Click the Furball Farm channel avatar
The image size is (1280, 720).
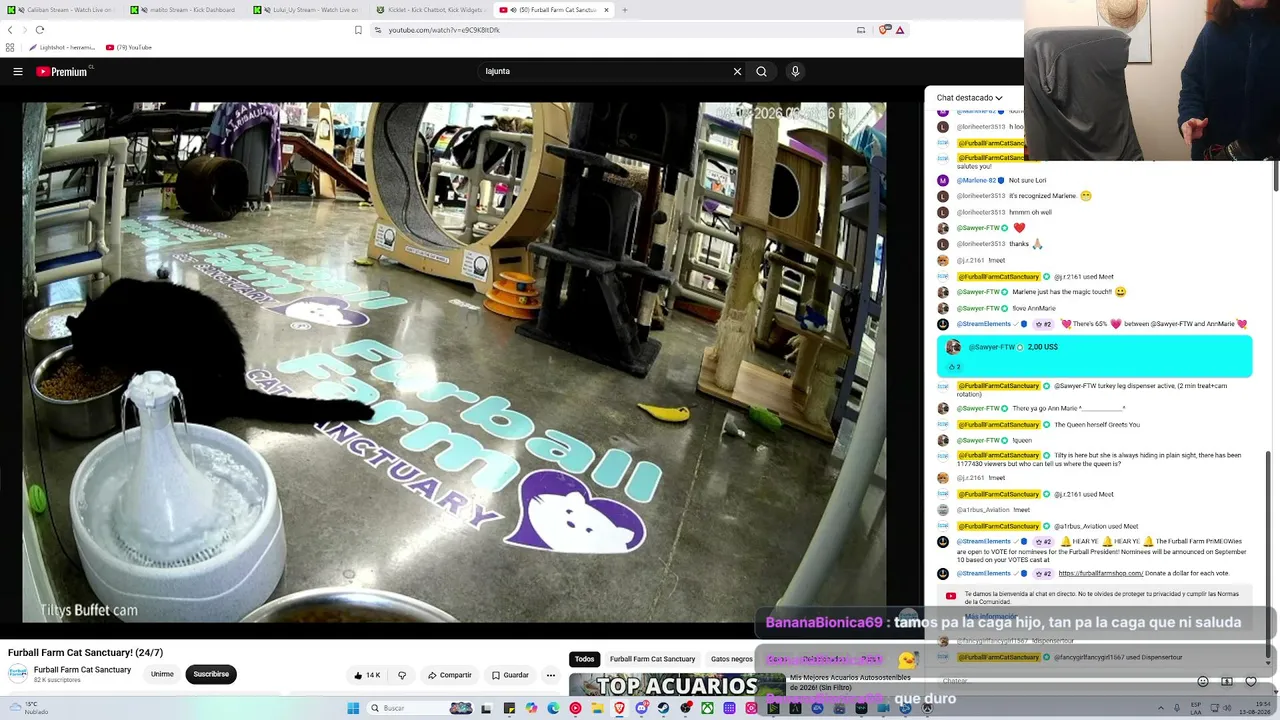click(18, 674)
